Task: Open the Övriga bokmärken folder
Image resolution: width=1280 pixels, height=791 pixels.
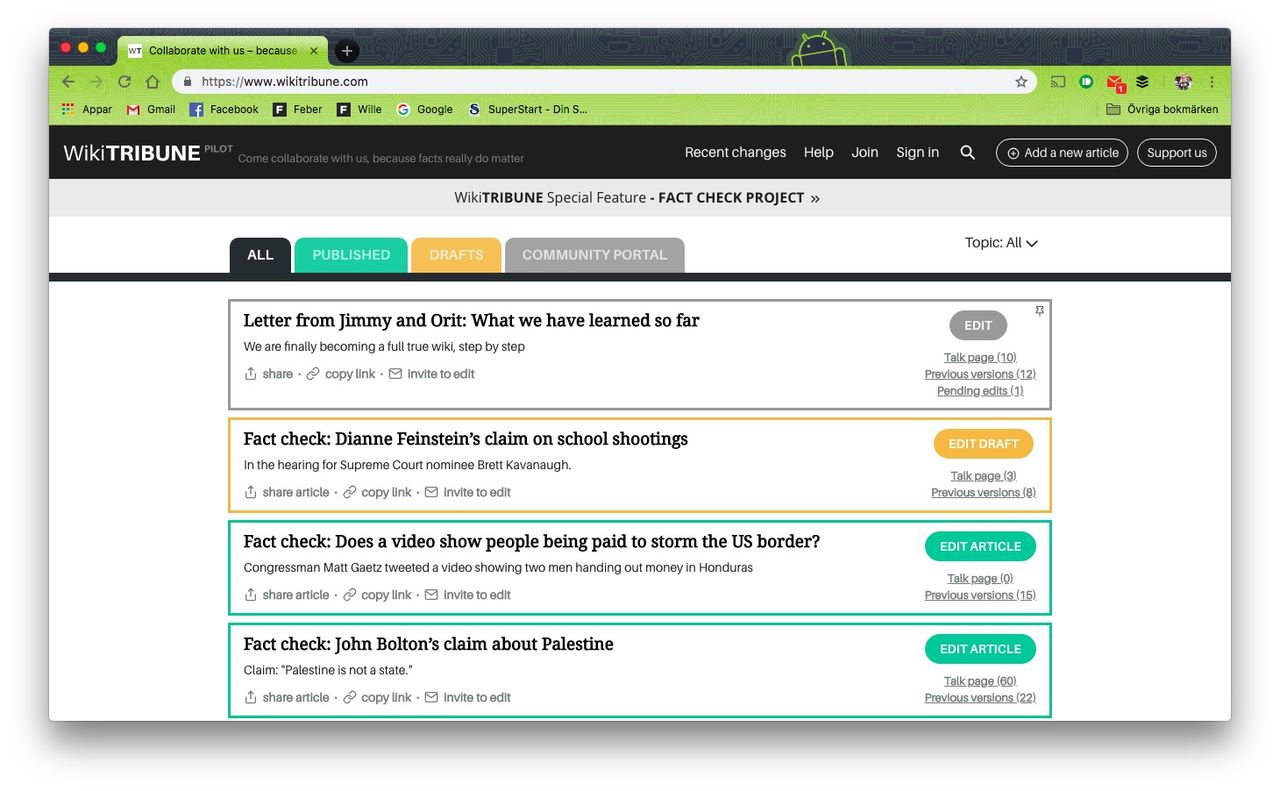Action: click(1162, 110)
